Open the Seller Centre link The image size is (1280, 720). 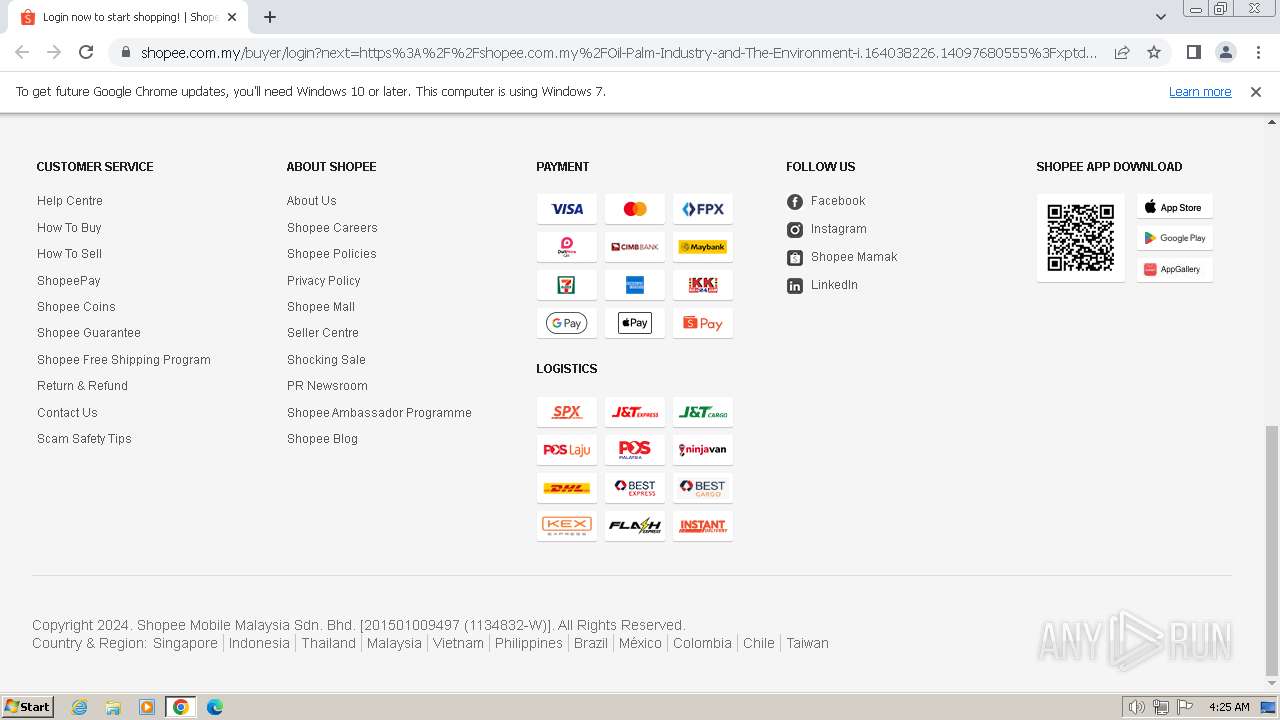[x=323, y=333]
